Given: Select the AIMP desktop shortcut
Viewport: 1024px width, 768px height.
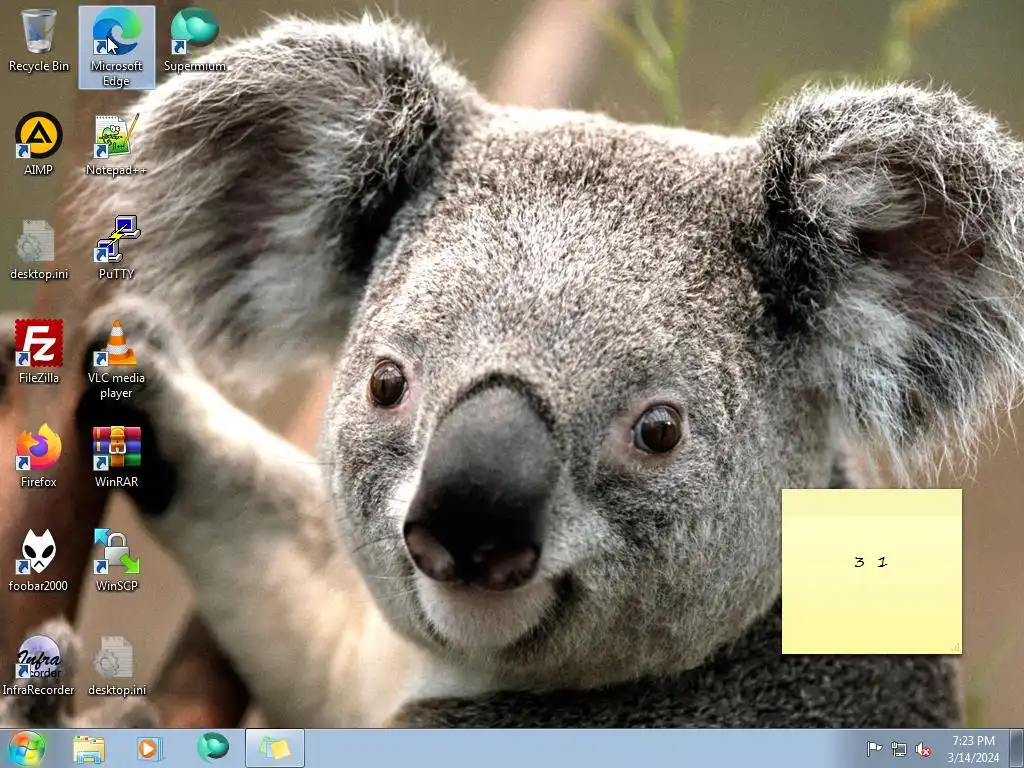Looking at the screenshot, I should pos(39,144).
